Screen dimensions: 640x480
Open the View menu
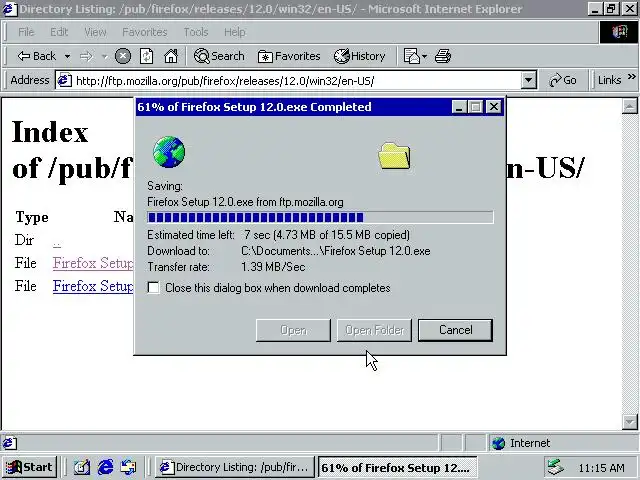(x=95, y=32)
